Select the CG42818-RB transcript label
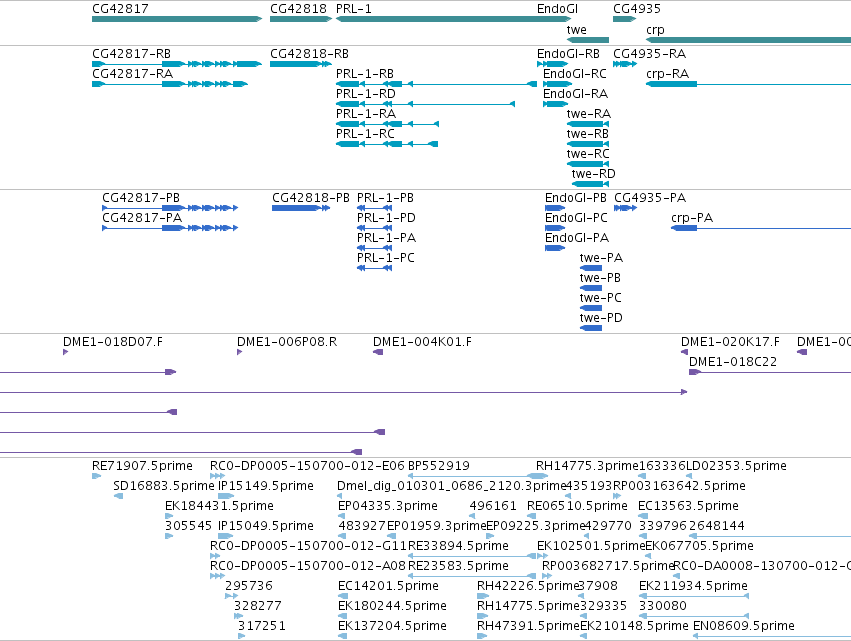 point(309,54)
